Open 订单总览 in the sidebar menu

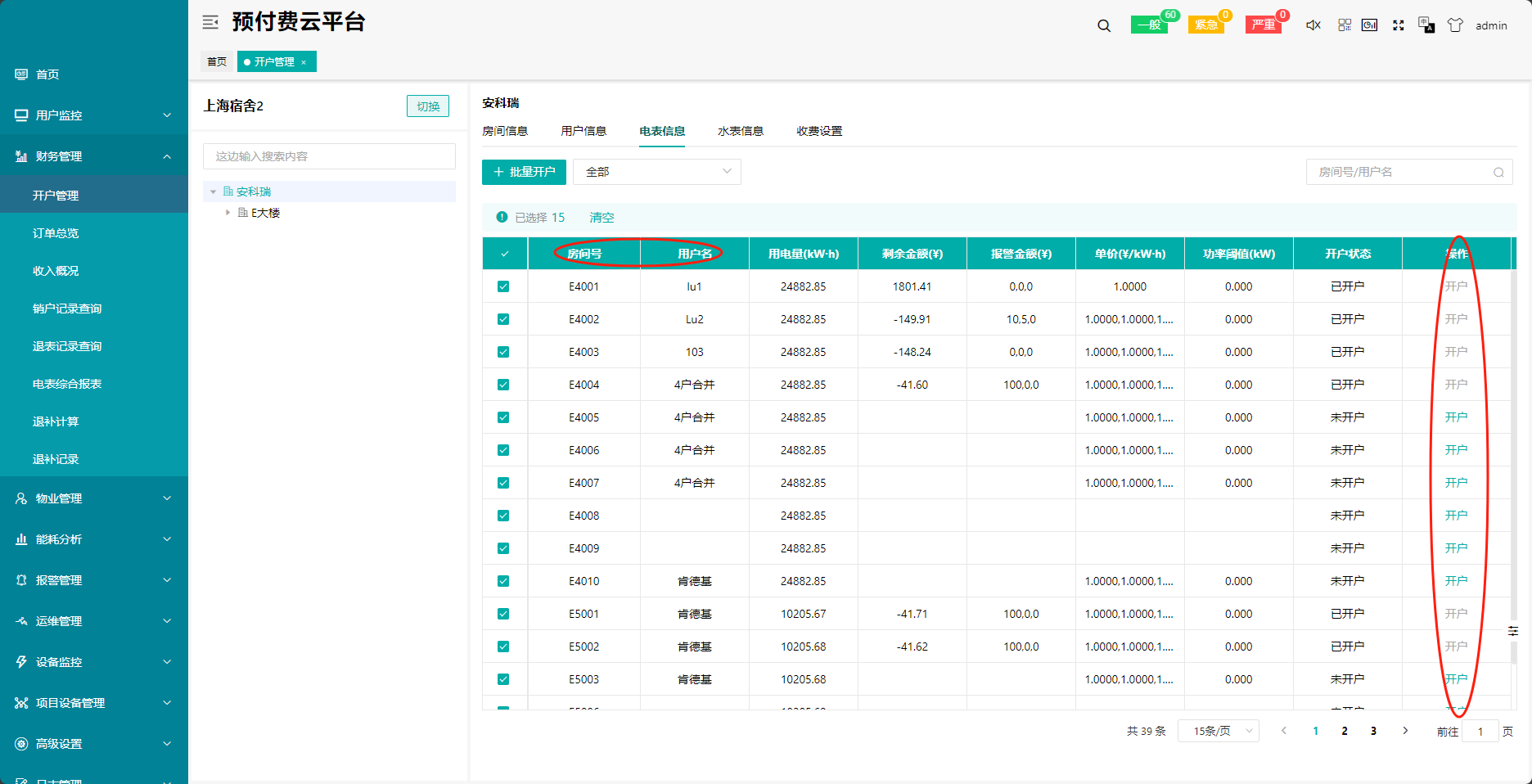56,233
